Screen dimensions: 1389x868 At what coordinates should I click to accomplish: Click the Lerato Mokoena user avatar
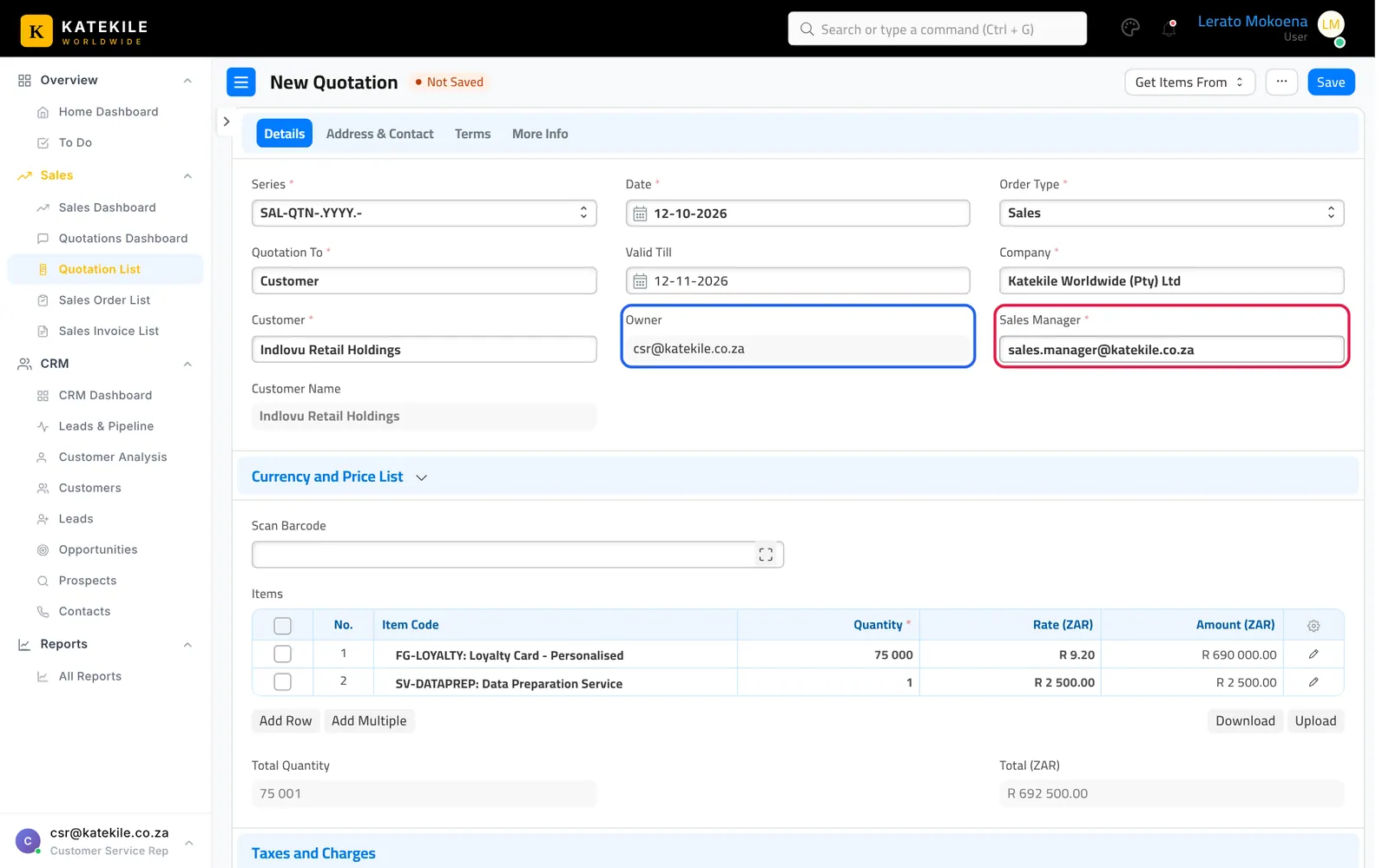pyautogui.click(x=1331, y=25)
